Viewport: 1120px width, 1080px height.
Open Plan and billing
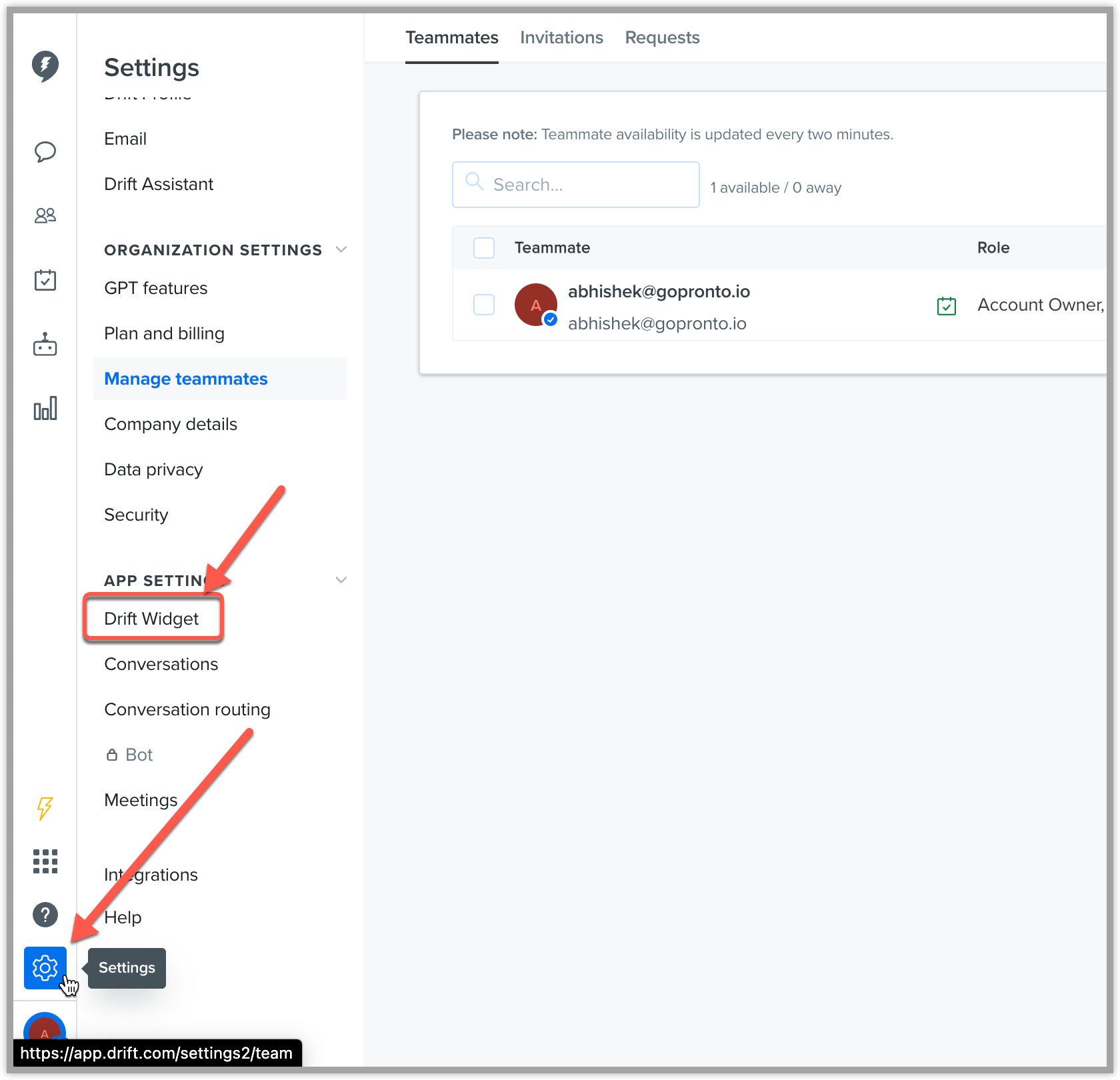click(164, 333)
